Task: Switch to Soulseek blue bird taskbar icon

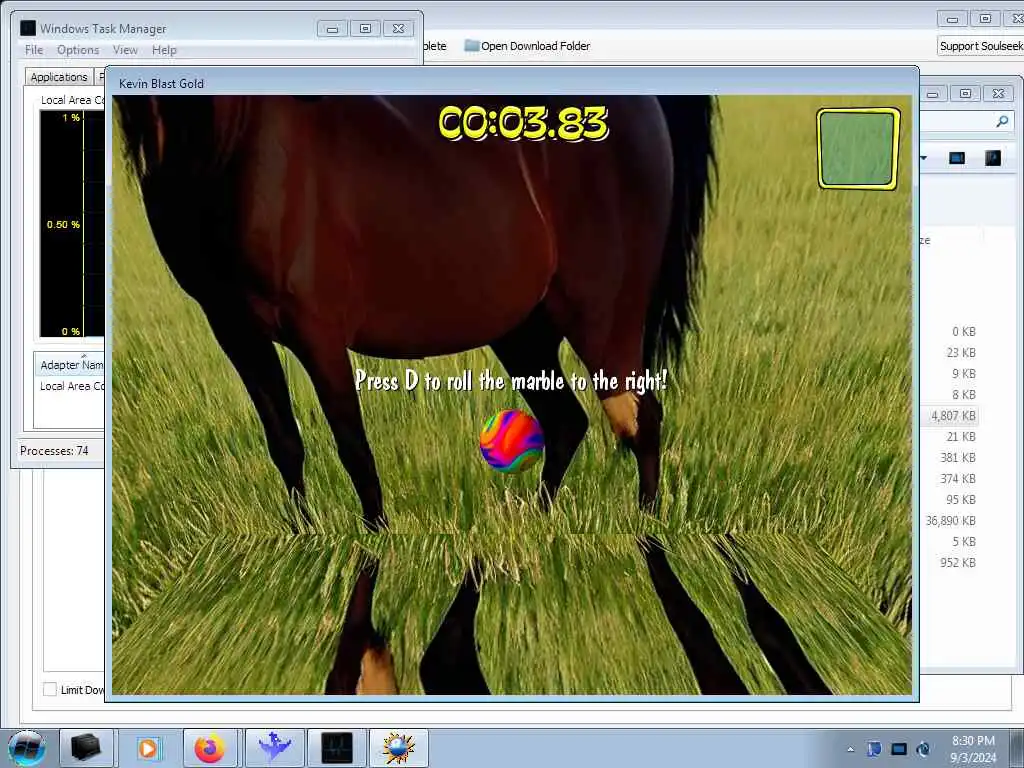Action: pyautogui.click(x=275, y=748)
